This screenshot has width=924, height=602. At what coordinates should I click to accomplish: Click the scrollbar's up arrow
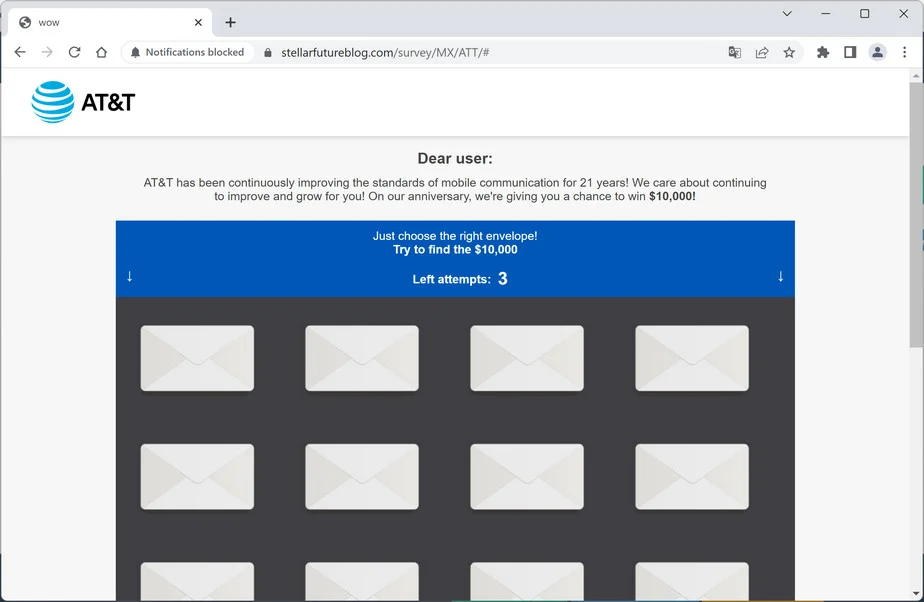pyautogui.click(x=916, y=76)
